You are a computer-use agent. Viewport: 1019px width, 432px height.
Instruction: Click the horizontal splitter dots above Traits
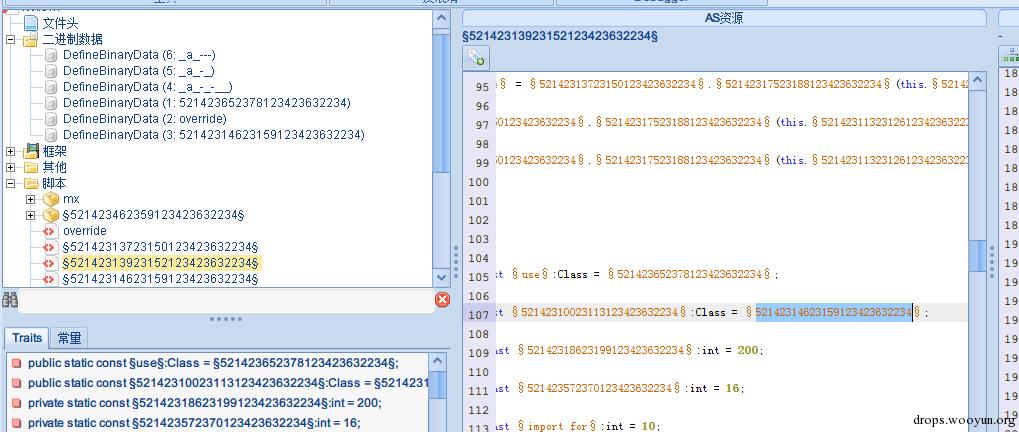[x=226, y=319]
